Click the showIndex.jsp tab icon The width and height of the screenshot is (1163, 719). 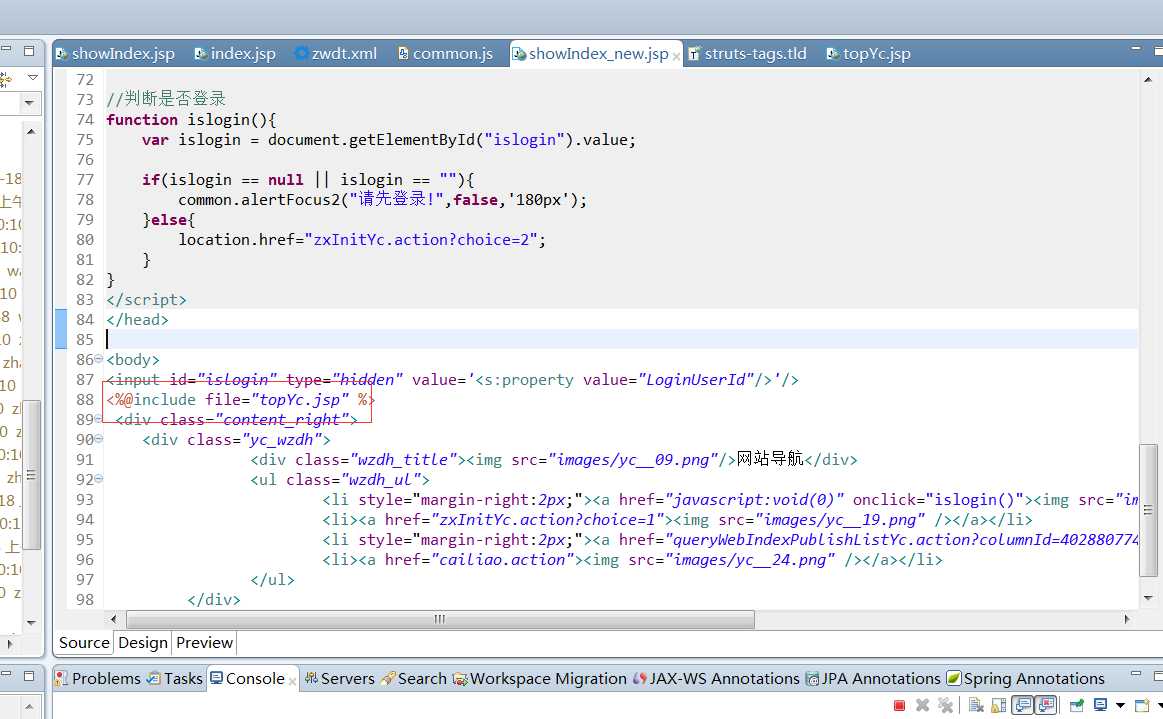coord(62,54)
